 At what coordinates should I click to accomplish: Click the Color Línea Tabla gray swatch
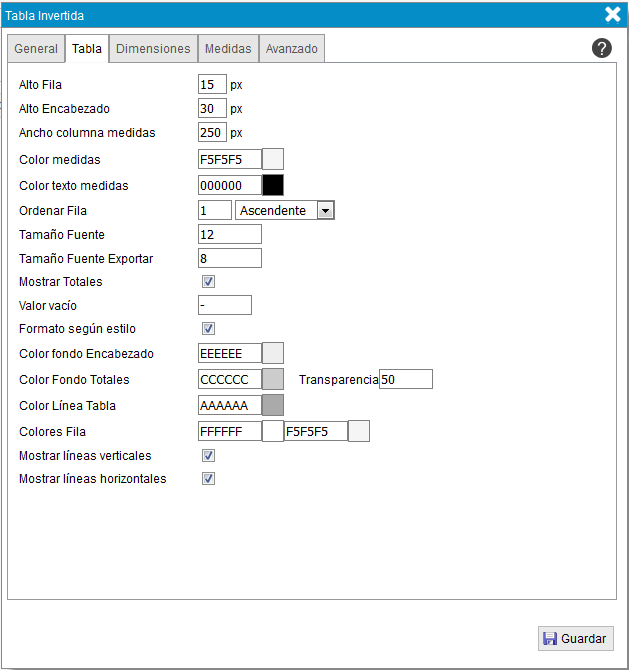click(x=273, y=405)
